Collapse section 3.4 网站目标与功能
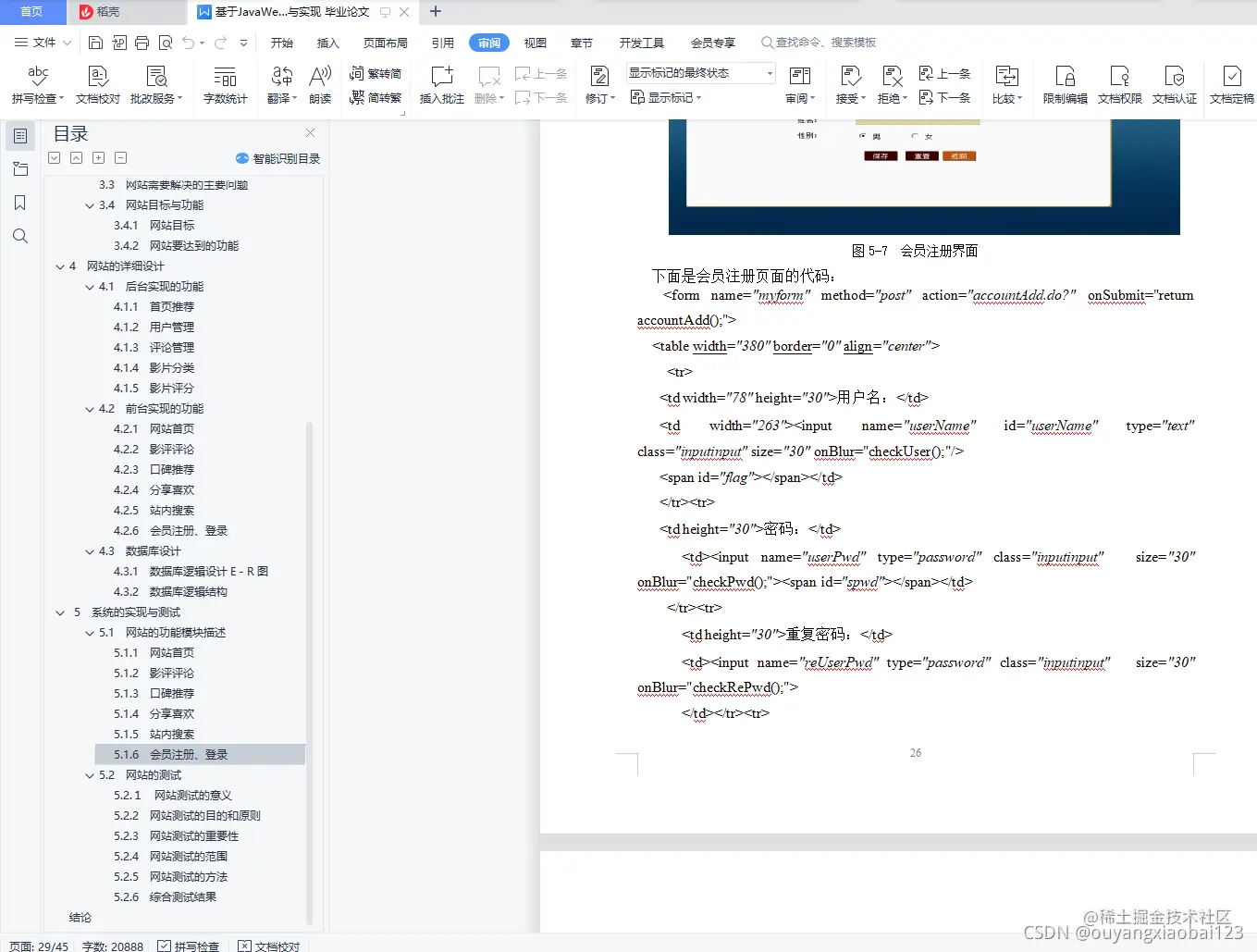Image resolution: width=1257 pixels, height=952 pixels. pyautogui.click(x=90, y=205)
